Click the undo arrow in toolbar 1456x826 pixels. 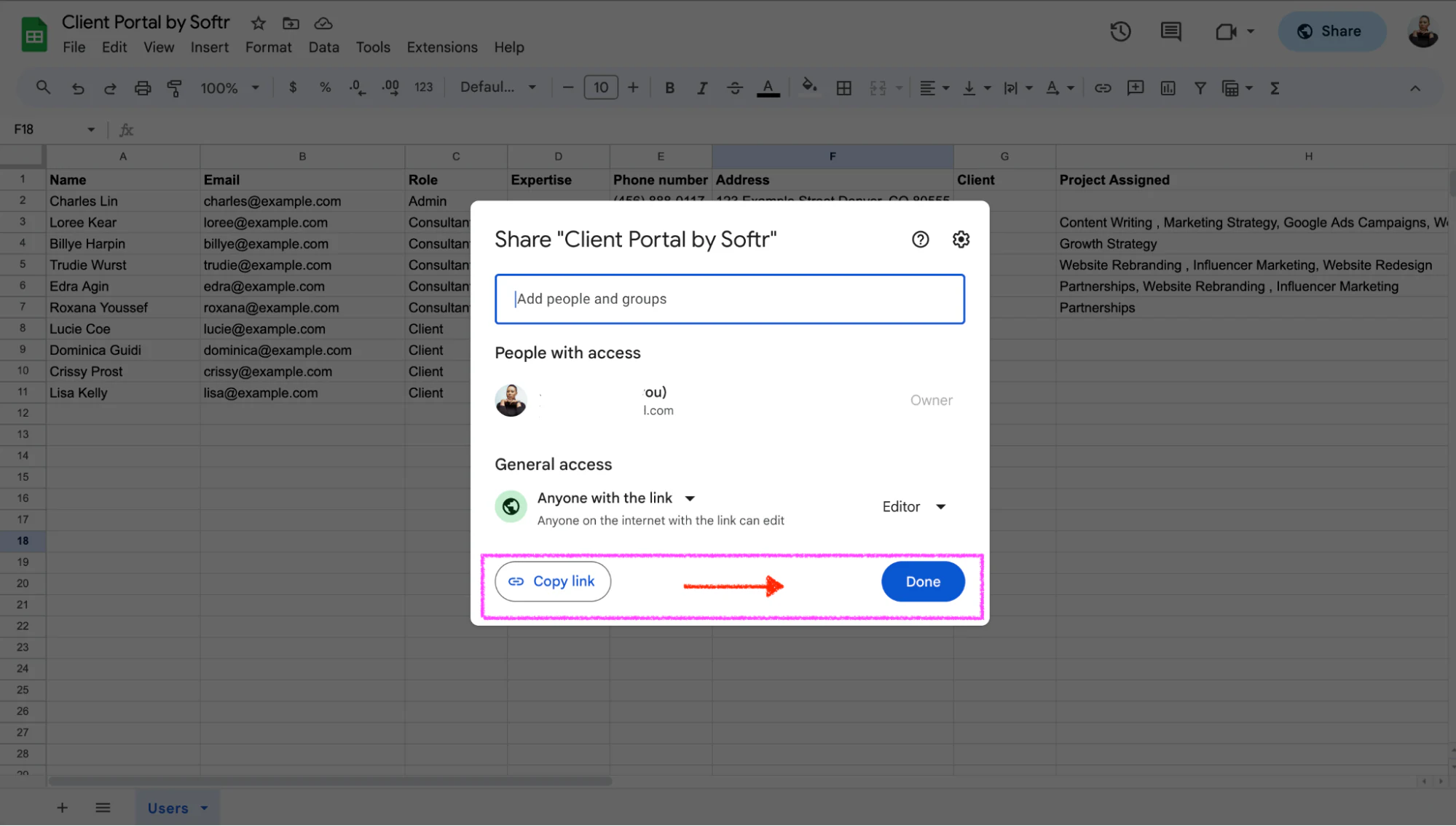(x=77, y=88)
